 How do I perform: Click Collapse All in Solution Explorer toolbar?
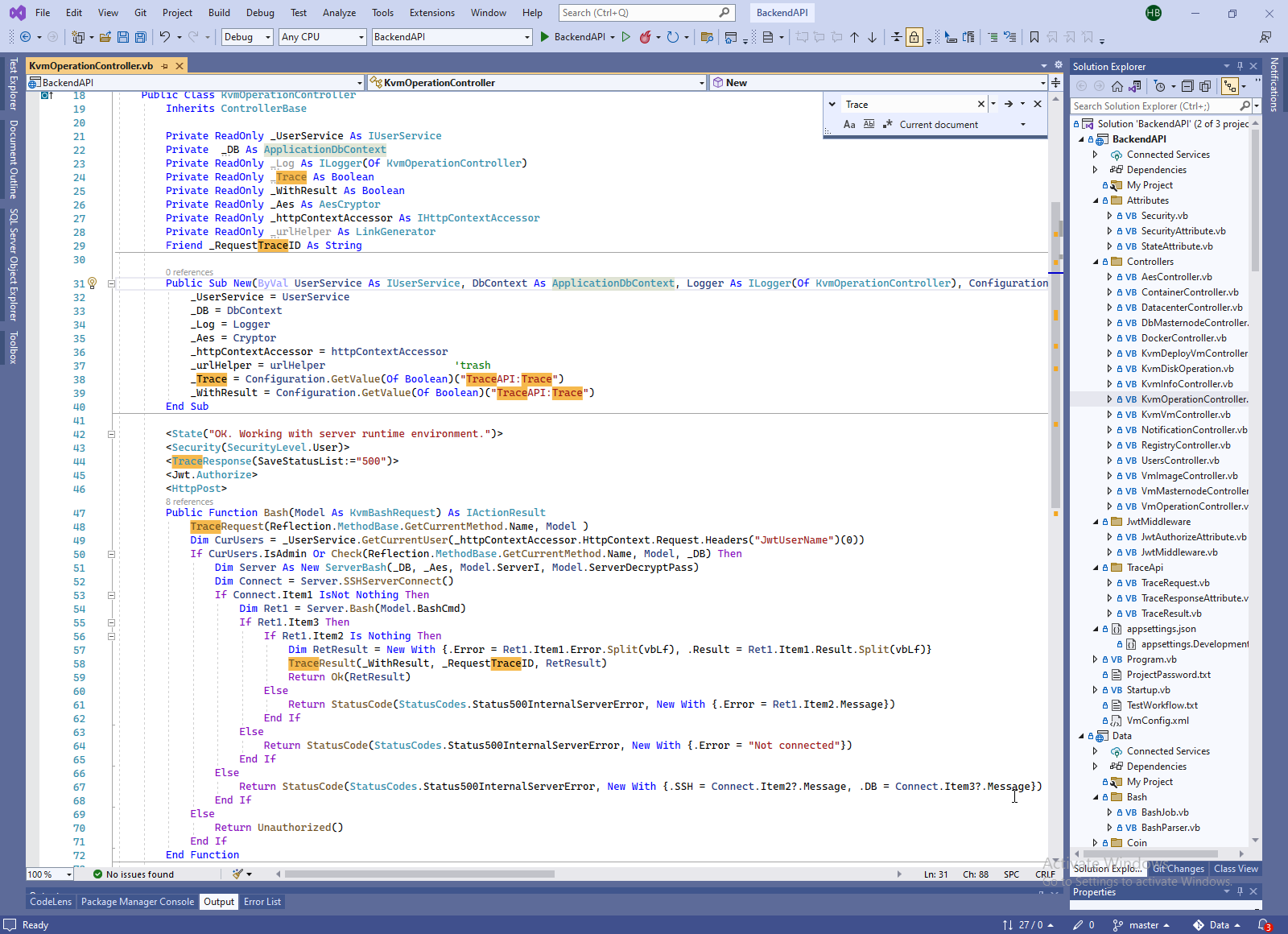tap(1187, 86)
